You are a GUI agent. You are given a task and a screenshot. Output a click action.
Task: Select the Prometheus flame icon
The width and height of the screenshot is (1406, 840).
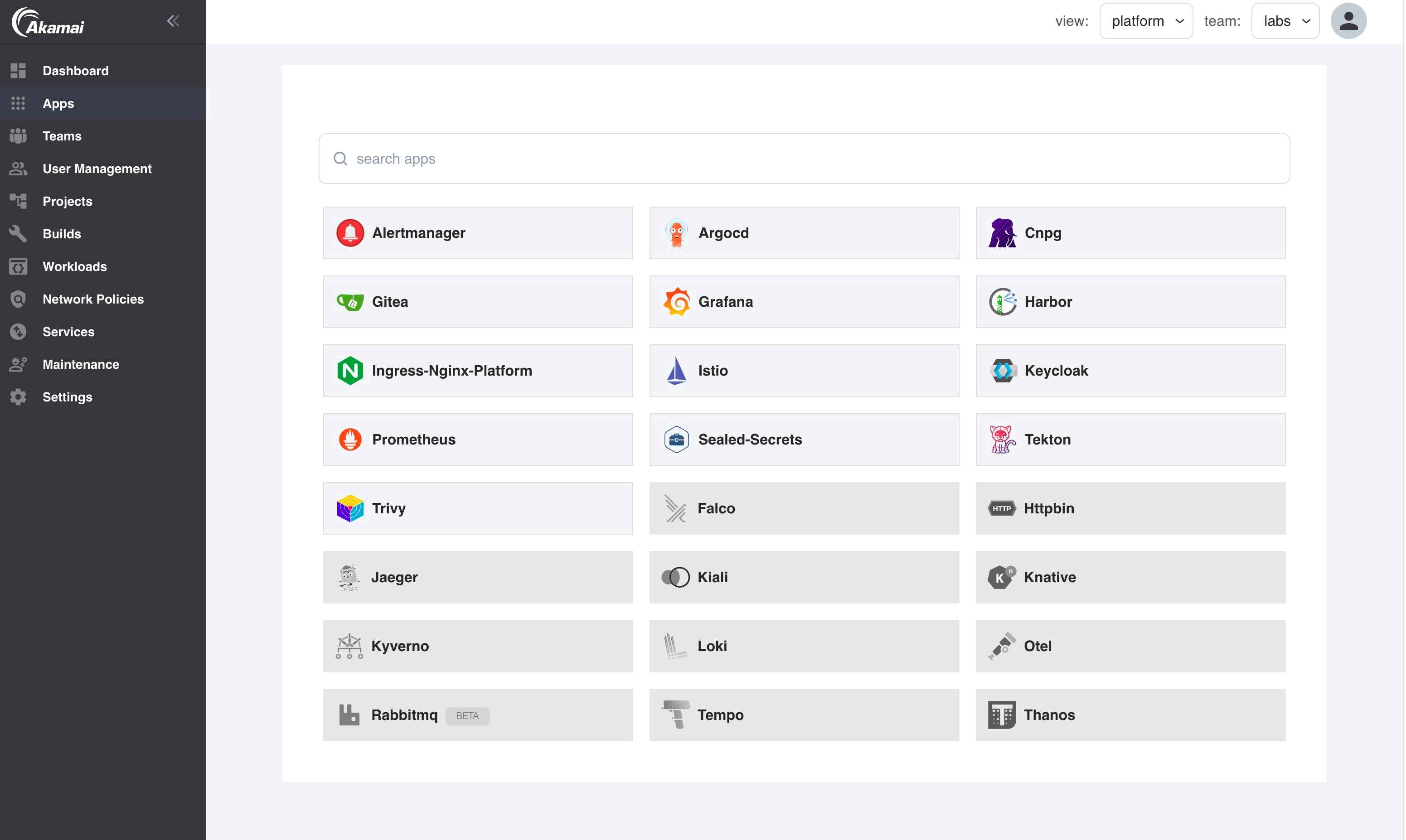350,439
